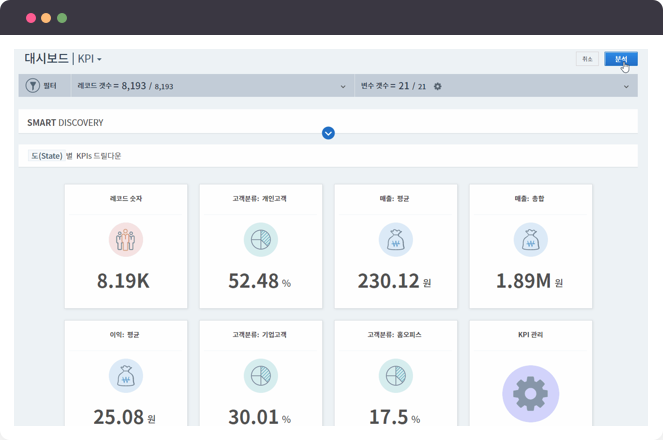Expand the 변수 갯수 panel chevron
The height and width of the screenshot is (440, 663).
click(626, 87)
